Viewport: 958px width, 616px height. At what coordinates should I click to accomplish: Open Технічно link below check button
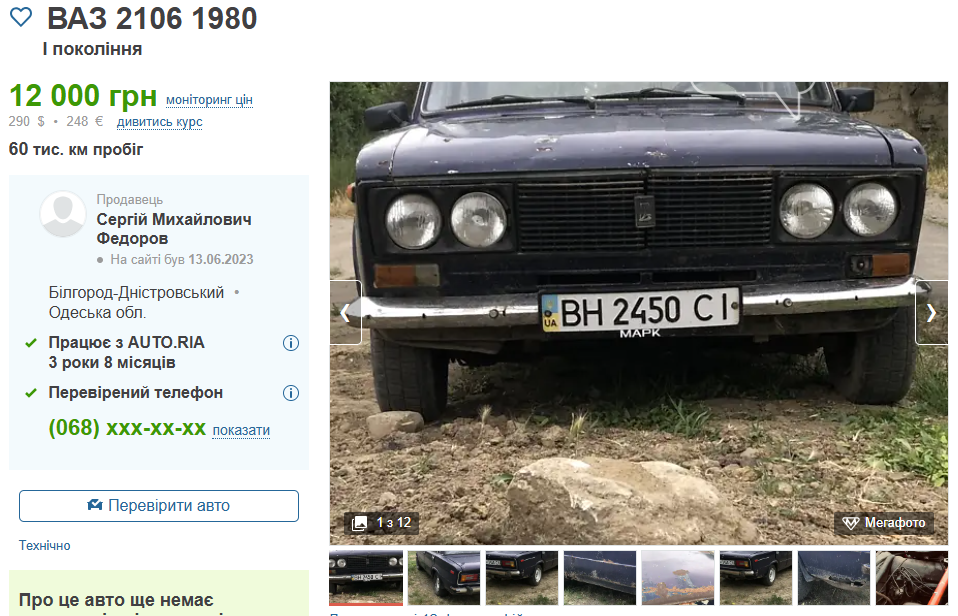pyautogui.click(x=45, y=546)
